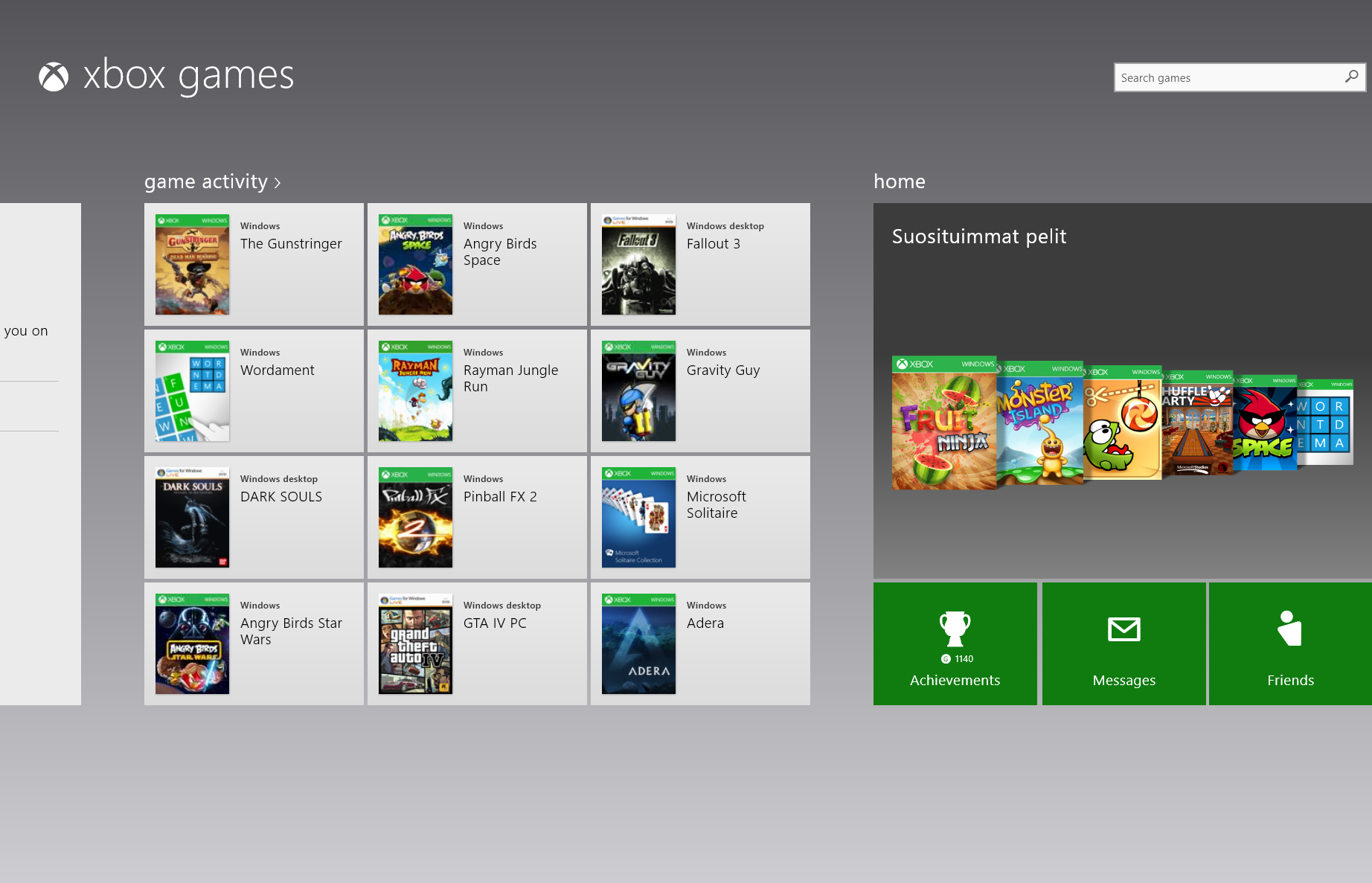Click the GTA IV PC title text
Image resolution: width=1372 pixels, height=883 pixels.
click(x=495, y=623)
